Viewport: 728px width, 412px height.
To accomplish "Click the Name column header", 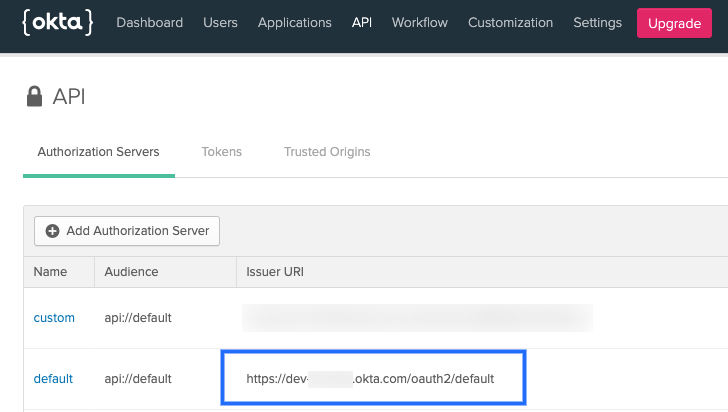I will 50,272.
